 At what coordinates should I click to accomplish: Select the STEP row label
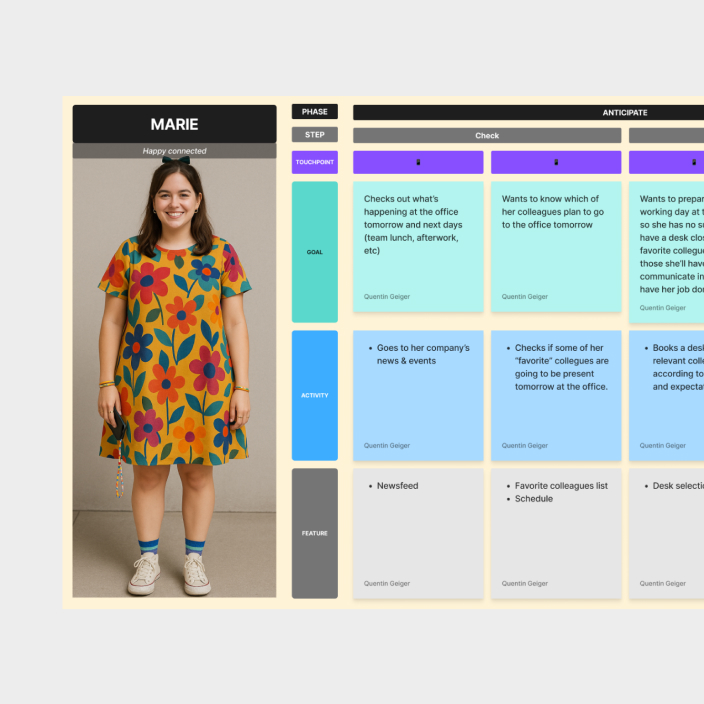tap(315, 135)
